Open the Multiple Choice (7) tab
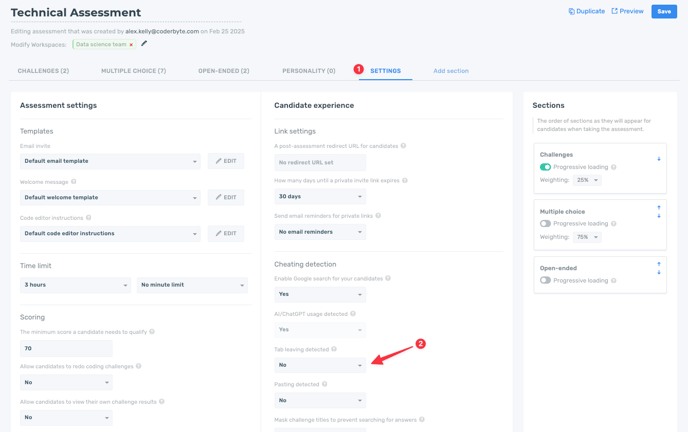688x432 pixels. 133,71
